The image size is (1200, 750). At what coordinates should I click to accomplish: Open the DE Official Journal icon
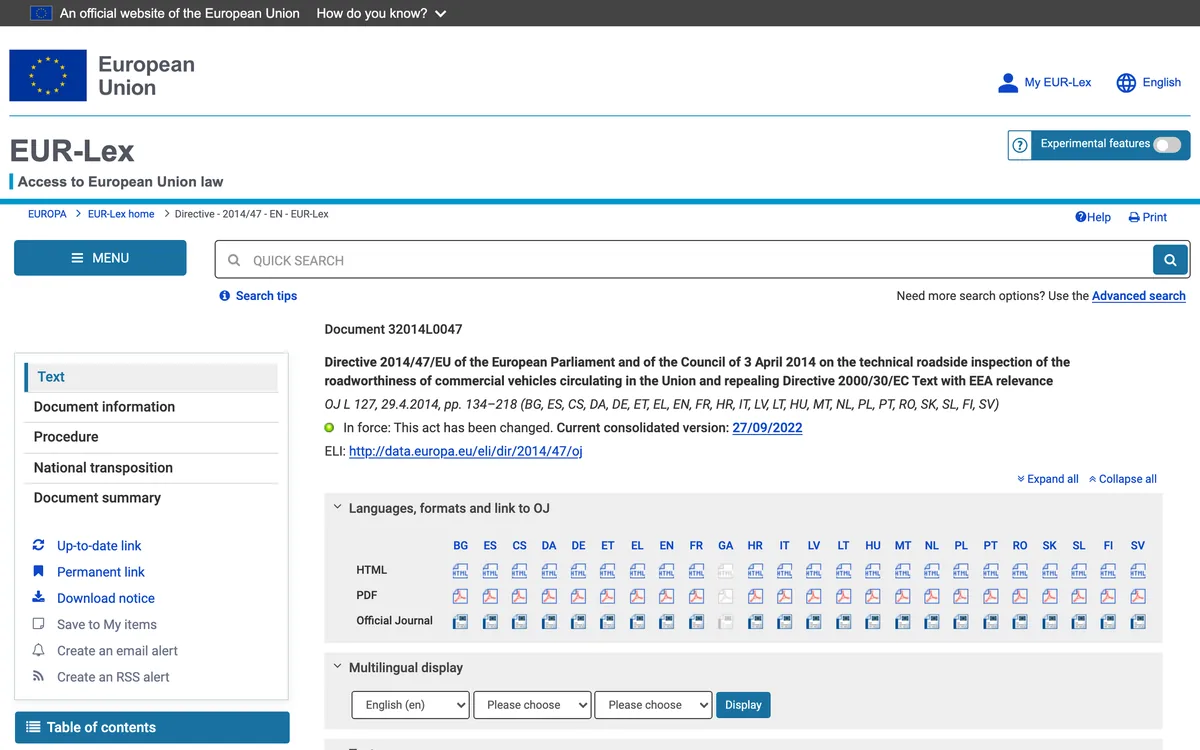coord(578,621)
